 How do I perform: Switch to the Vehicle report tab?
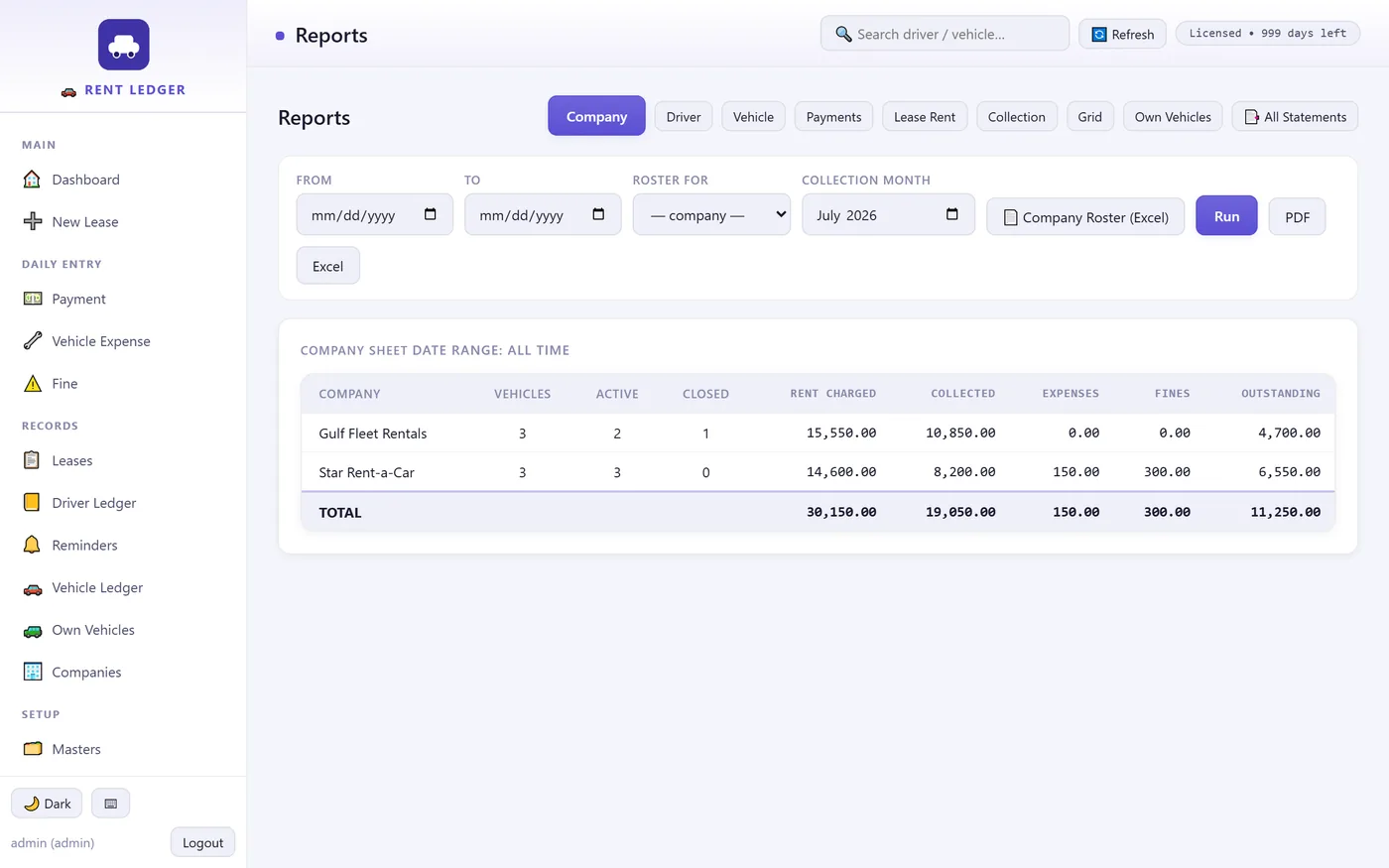(x=753, y=117)
